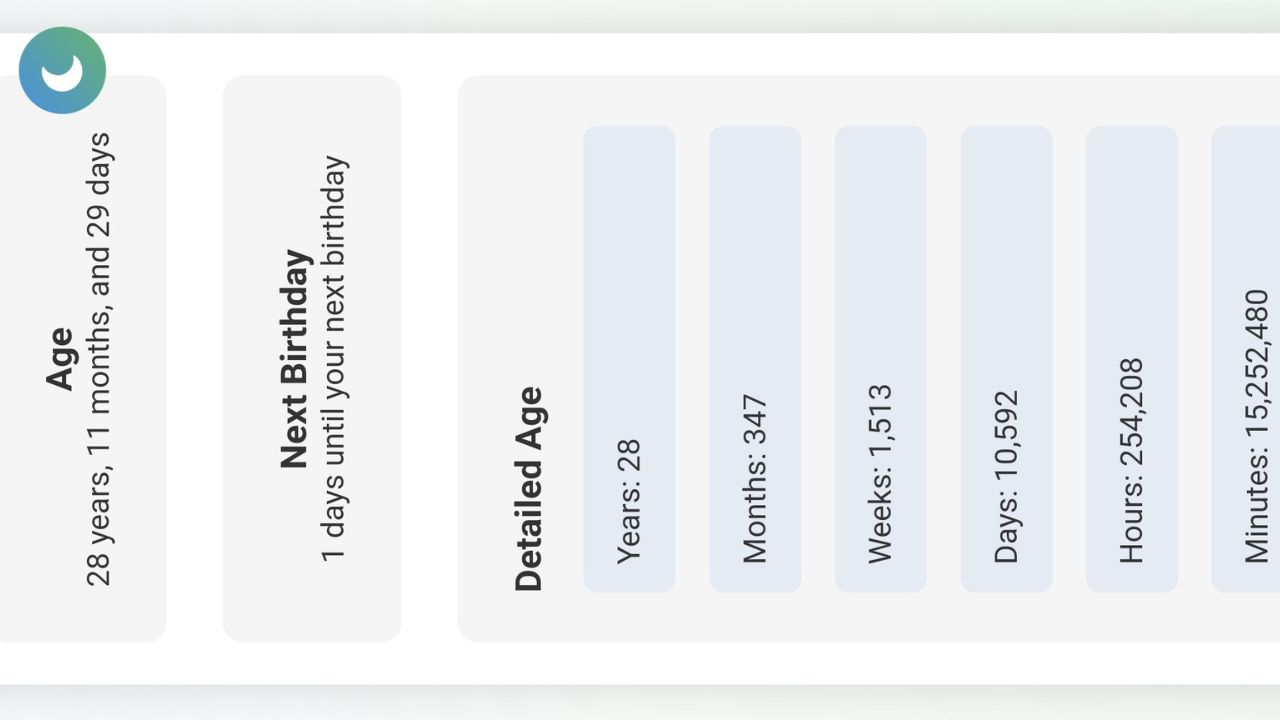The width and height of the screenshot is (1280, 720).
Task: Click the empty part of the Weeks tile
Action: click(x=880, y=250)
